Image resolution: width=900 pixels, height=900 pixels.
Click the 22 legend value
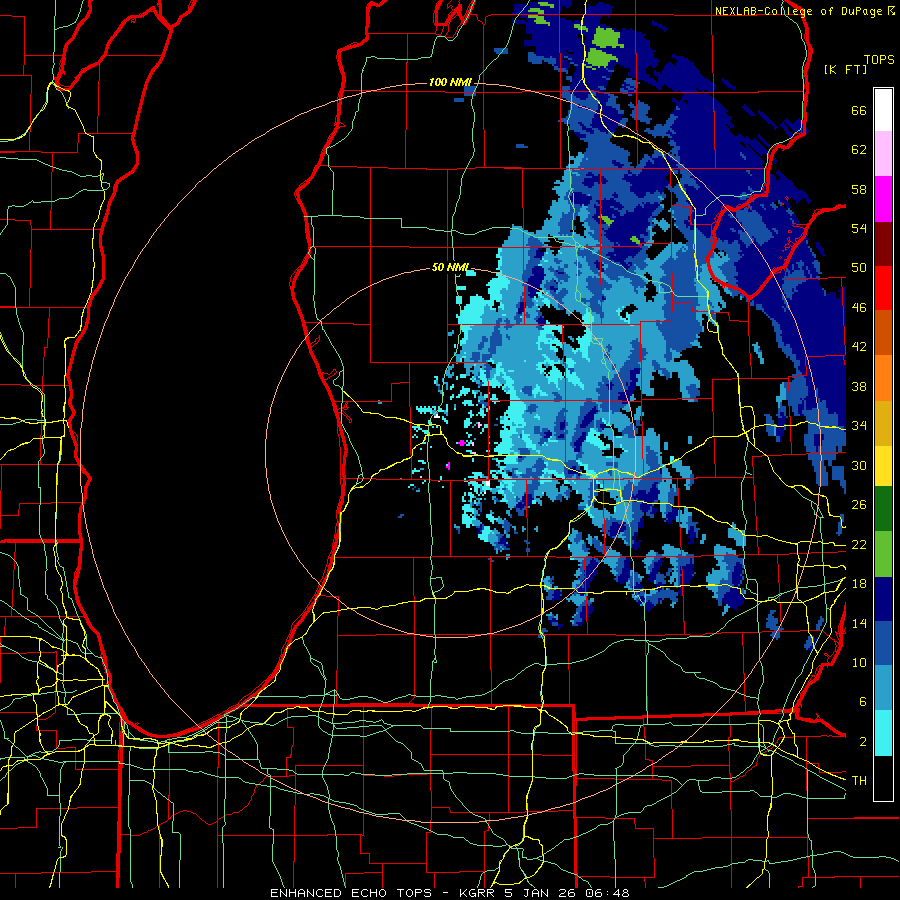coord(859,545)
